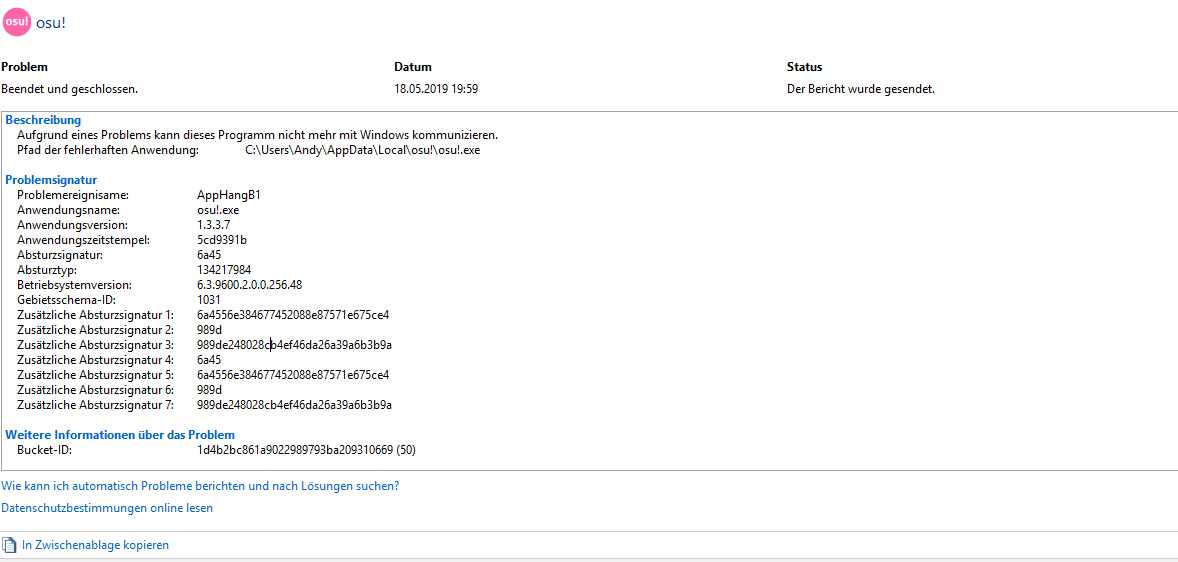The width and height of the screenshot is (1178, 562).
Task: Click the 'Problemereignisame:' label
Action: click(73, 195)
